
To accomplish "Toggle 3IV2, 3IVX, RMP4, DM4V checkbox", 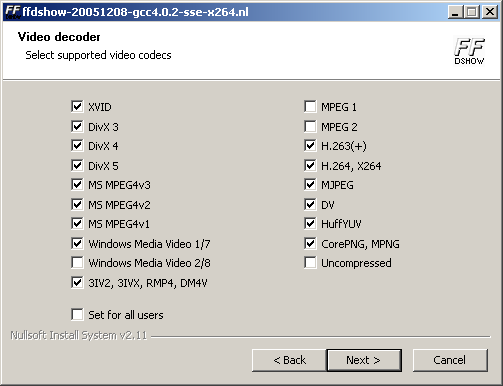I will [77, 282].
